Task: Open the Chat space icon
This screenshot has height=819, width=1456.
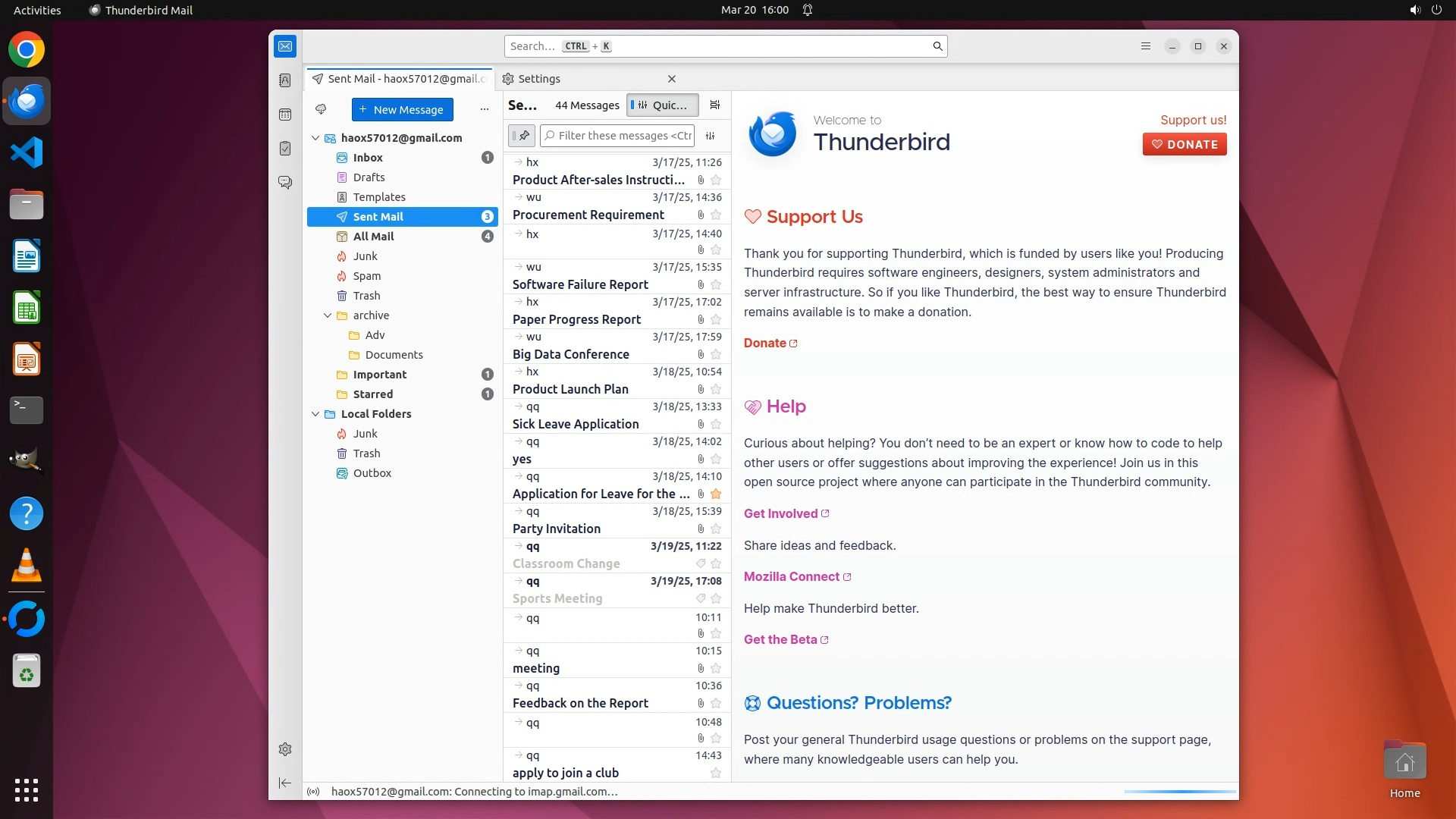Action: pos(285,183)
